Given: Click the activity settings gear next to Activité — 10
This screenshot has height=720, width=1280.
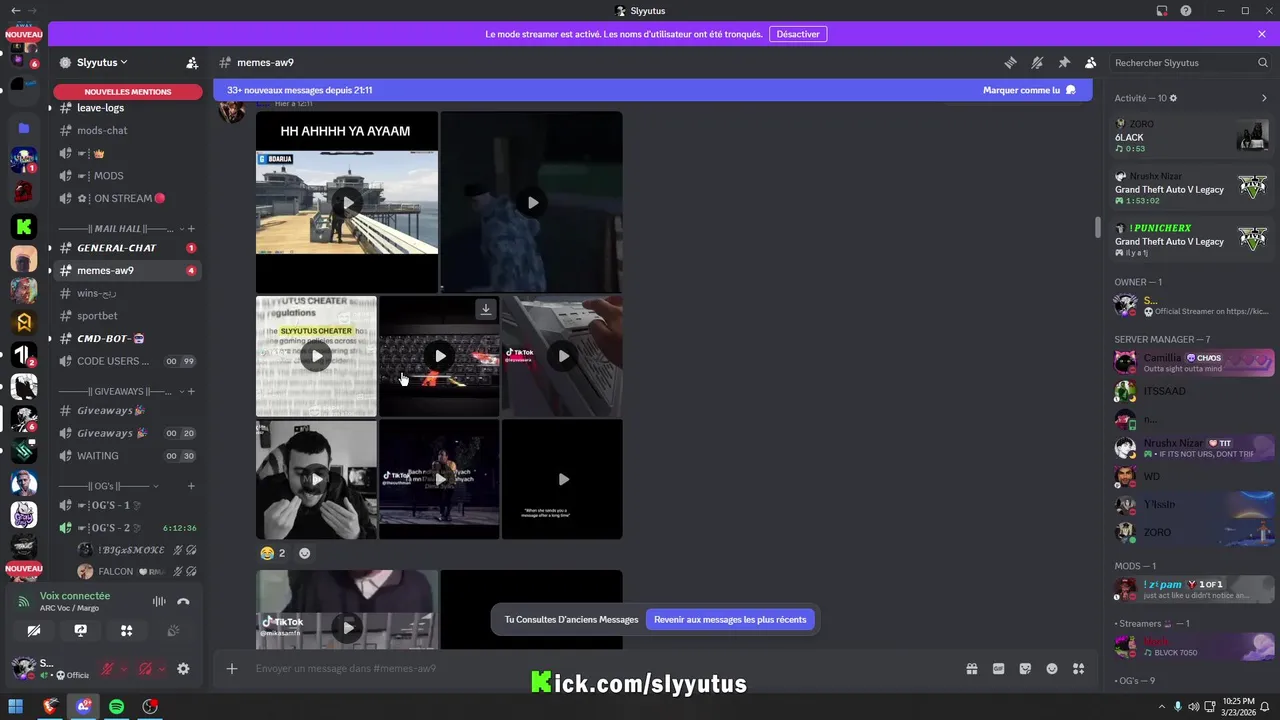Looking at the screenshot, I should point(1173,98).
